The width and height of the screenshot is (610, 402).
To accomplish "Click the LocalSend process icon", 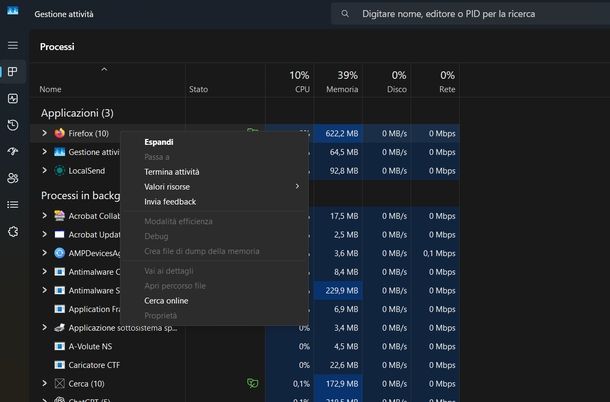I will click(x=60, y=171).
